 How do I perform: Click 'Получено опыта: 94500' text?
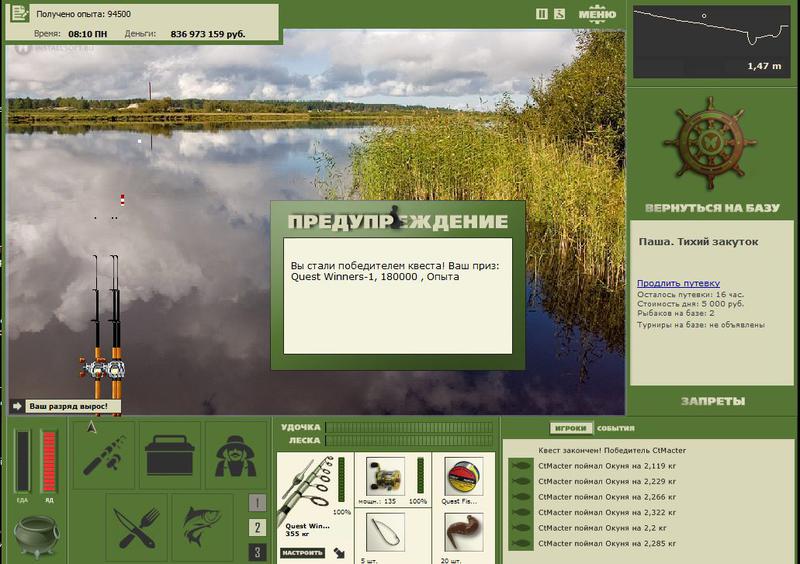(x=83, y=14)
